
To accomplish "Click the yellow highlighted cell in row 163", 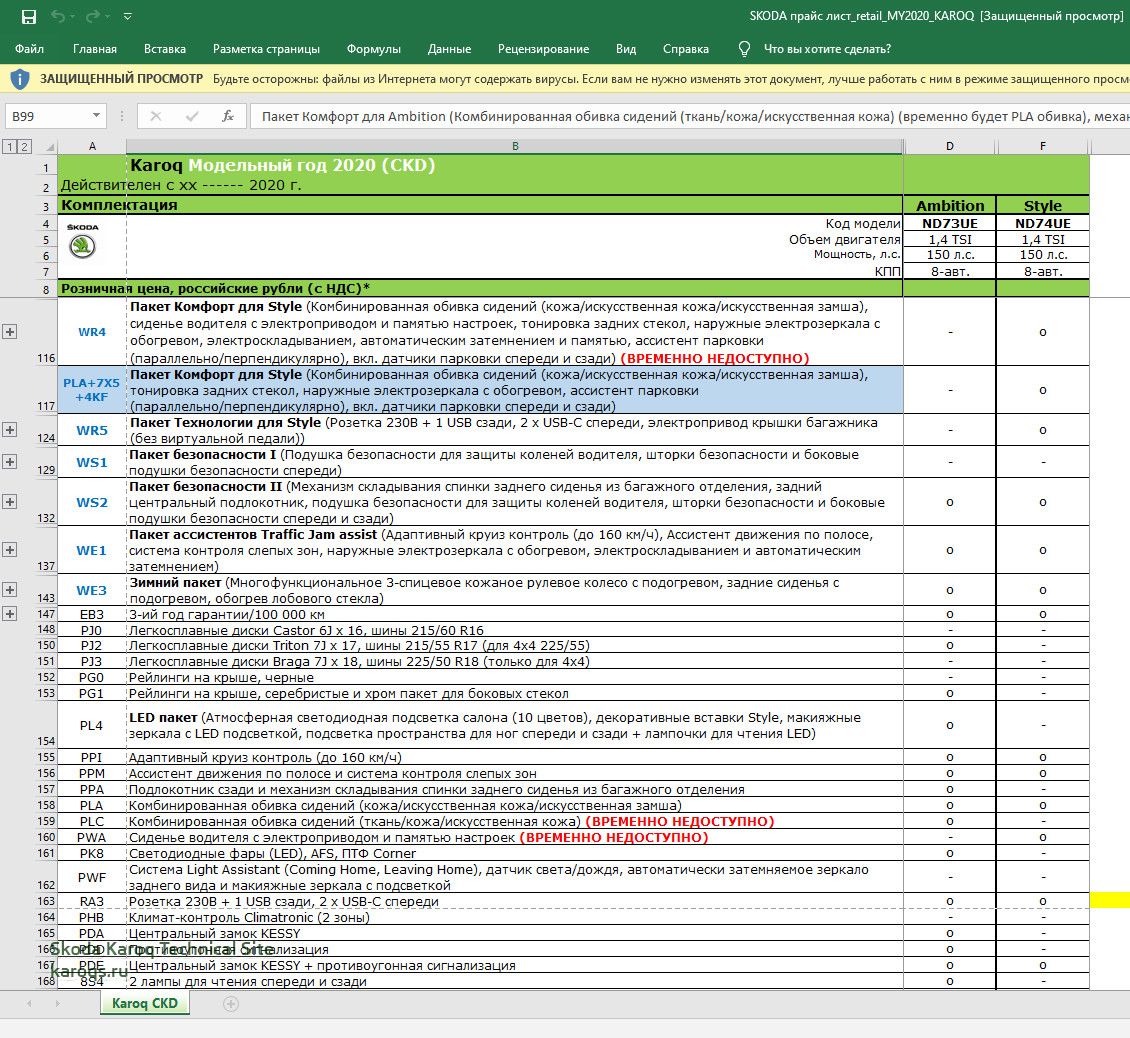I will click(1109, 900).
